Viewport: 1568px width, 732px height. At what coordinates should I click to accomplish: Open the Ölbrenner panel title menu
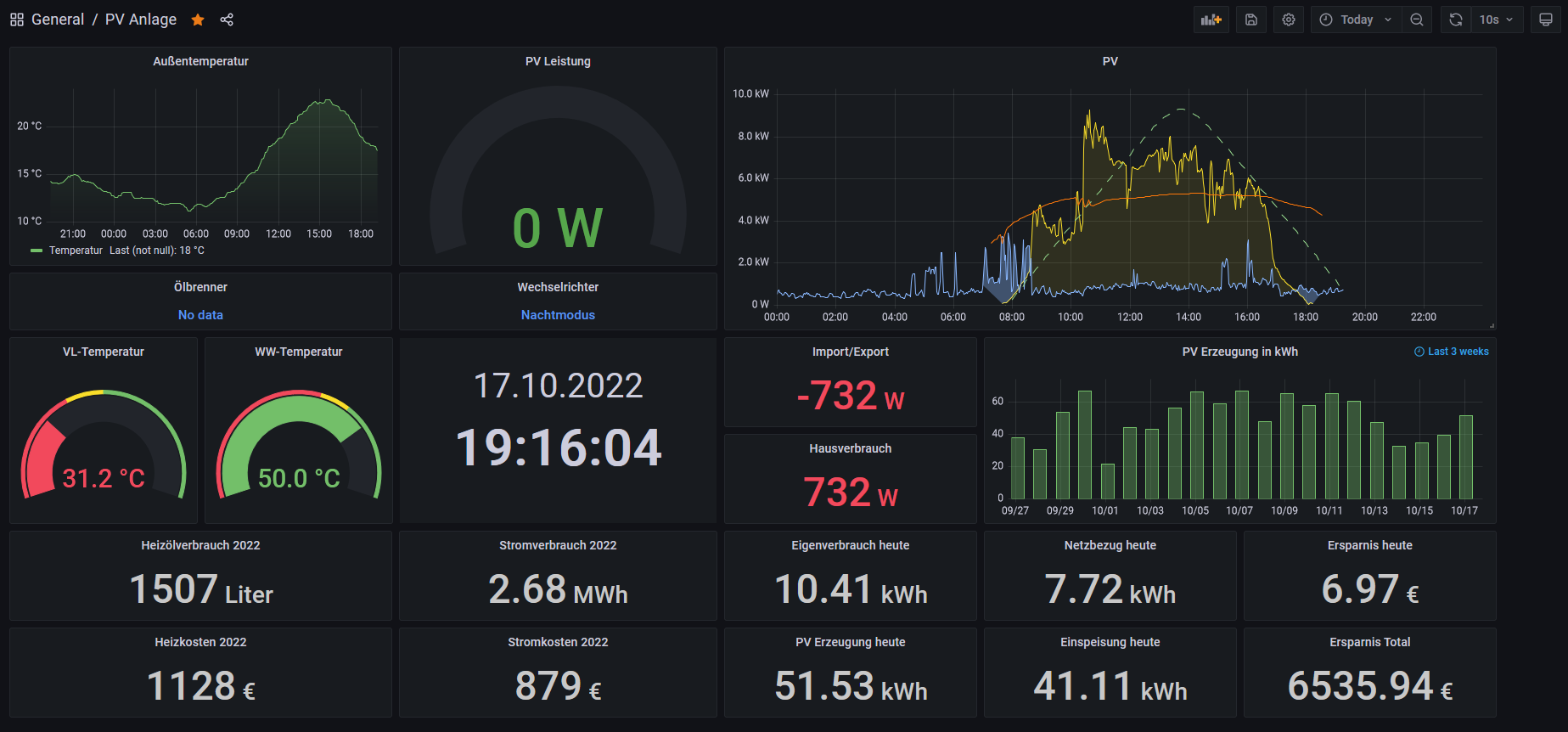pyautogui.click(x=200, y=287)
